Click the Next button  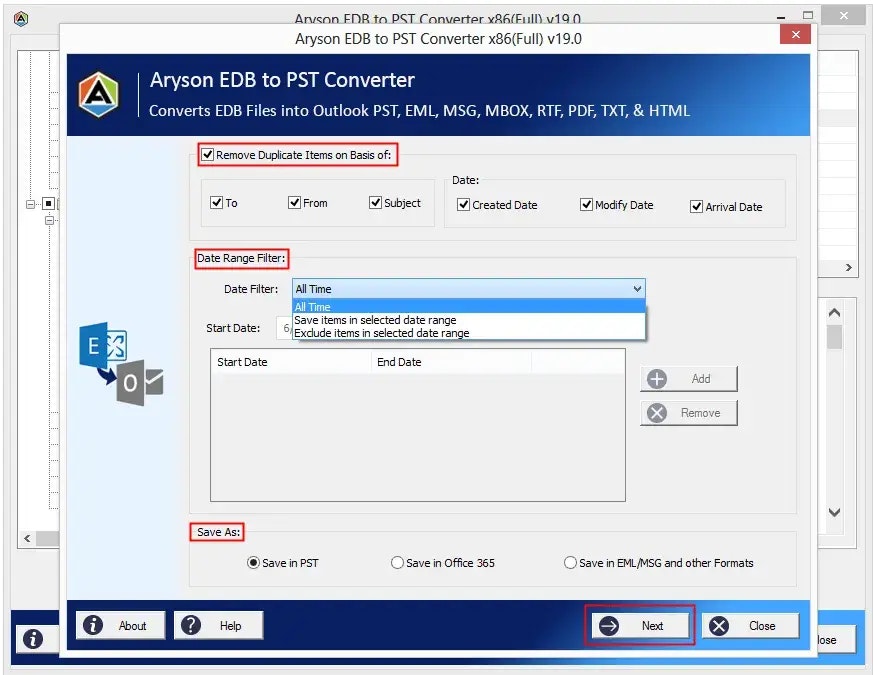click(x=640, y=626)
